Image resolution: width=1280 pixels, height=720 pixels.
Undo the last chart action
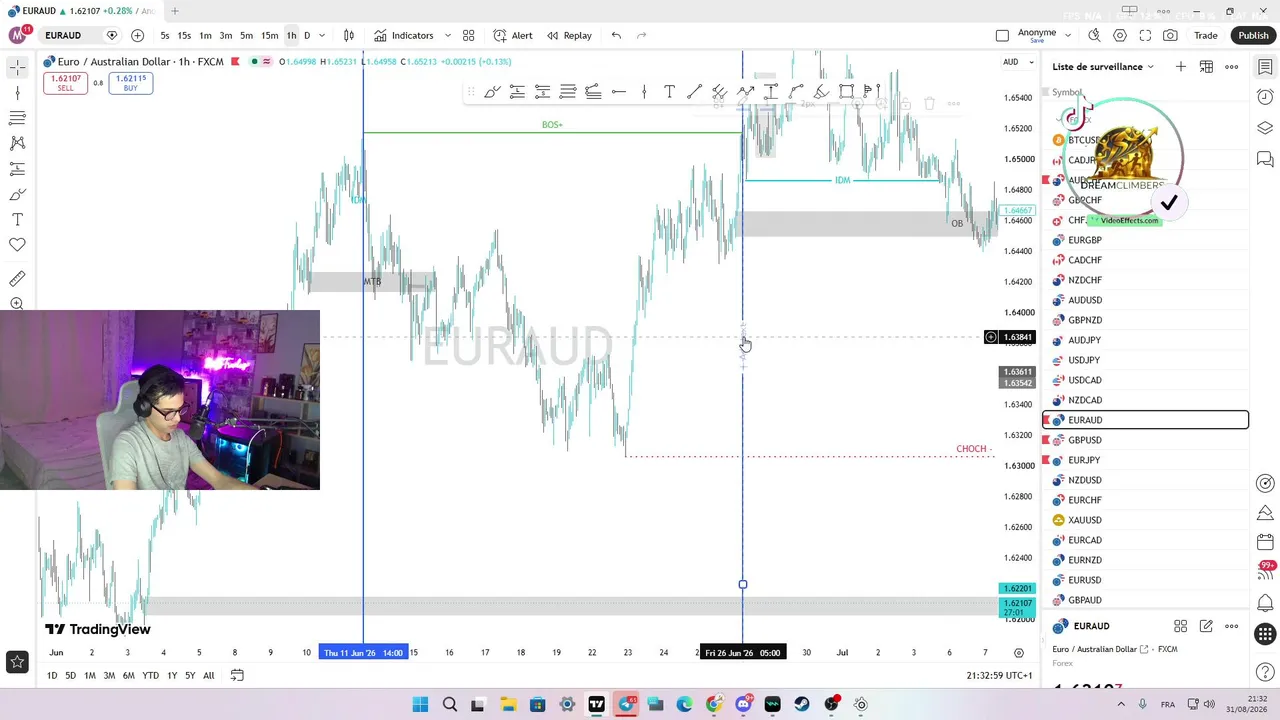(616, 36)
